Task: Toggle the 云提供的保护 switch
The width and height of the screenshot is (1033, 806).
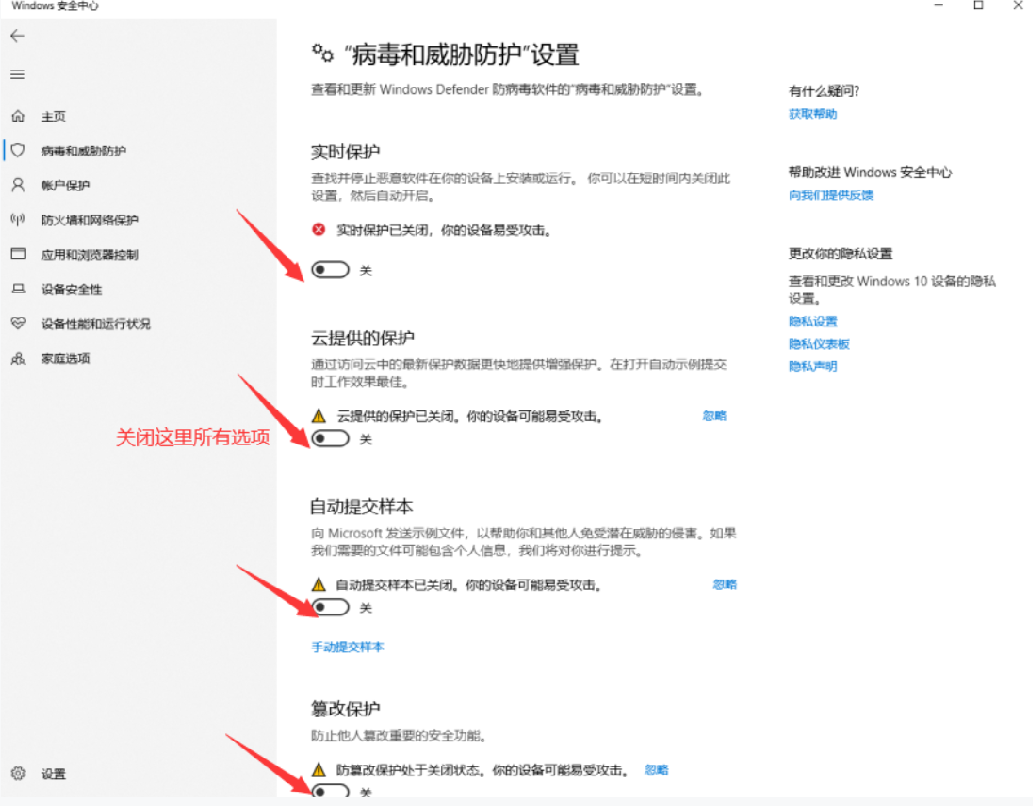Action: [x=331, y=438]
